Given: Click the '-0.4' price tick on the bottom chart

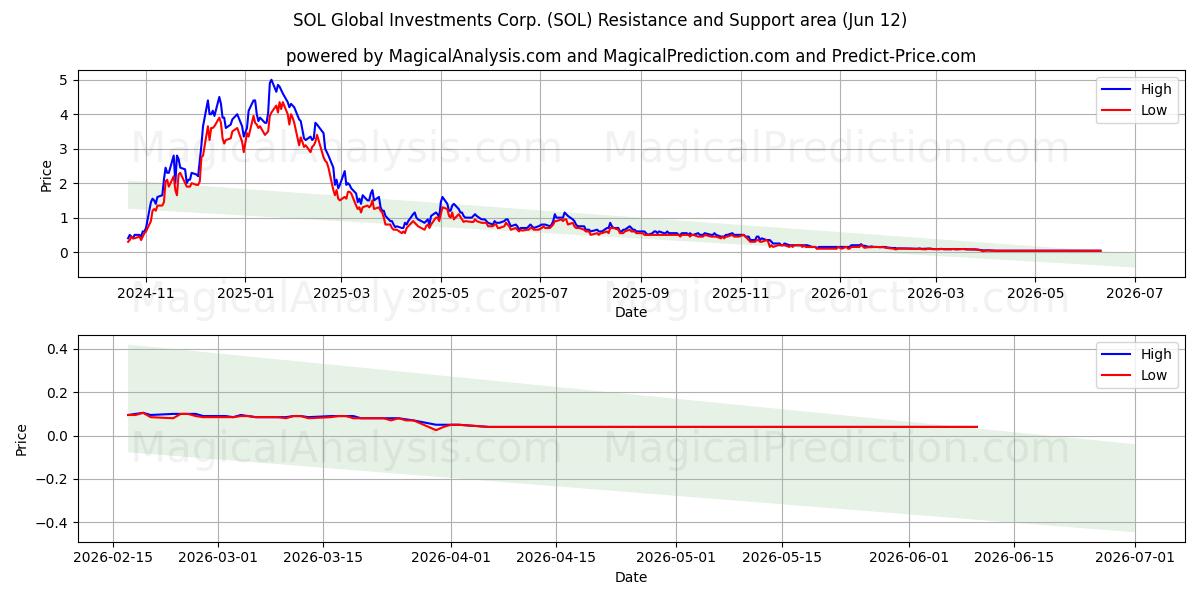Looking at the screenshot, I should pyautogui.click(x=51, y=523).
